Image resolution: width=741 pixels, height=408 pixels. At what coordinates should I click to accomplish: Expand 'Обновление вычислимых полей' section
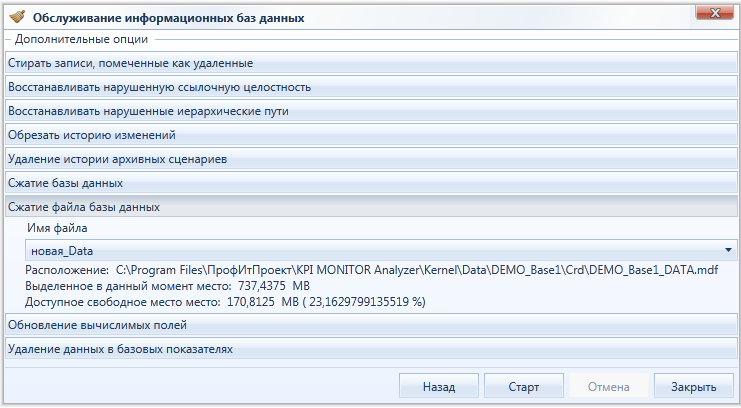tap(371, 325)
